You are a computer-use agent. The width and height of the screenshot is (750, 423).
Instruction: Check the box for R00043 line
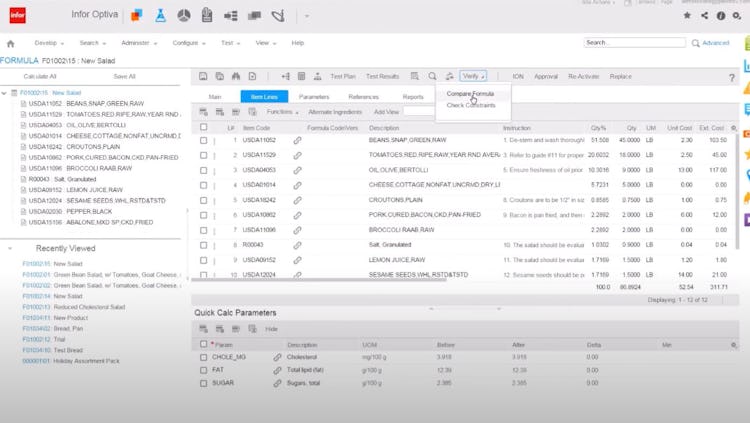coord(203,245)
